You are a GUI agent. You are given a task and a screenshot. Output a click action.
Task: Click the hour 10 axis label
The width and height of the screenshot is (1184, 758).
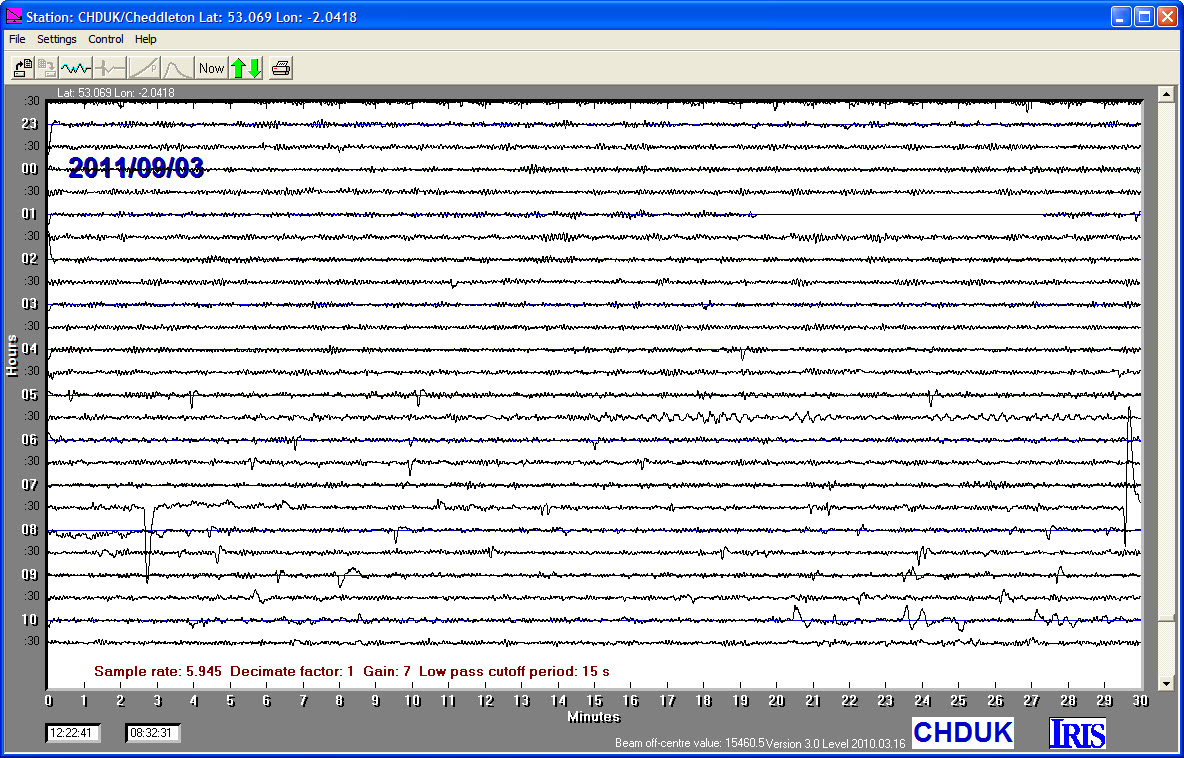pyautogui.click(x=30, y=620)
